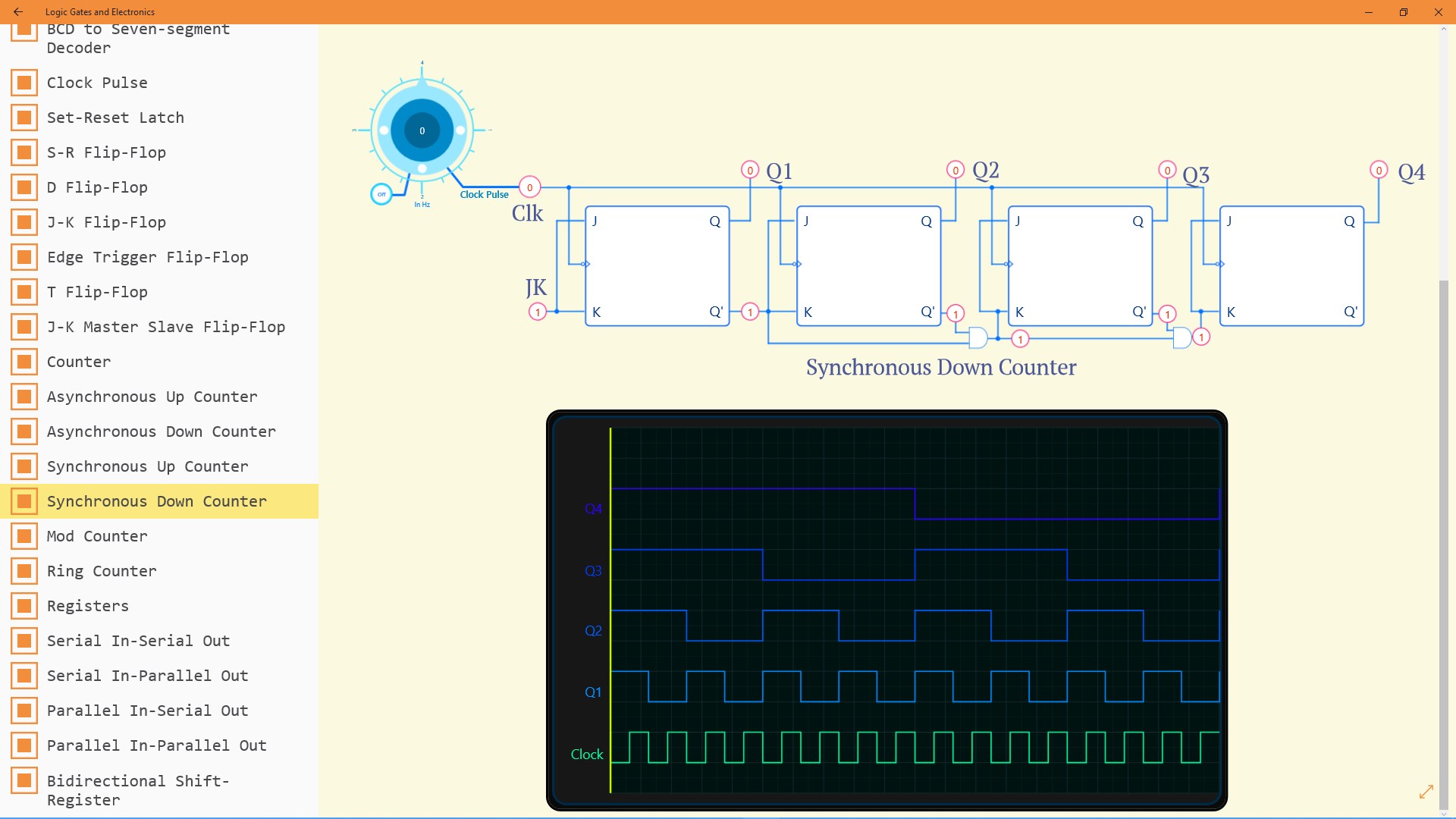Select the J-K Flip-Flop icon

tap(24, 221)
